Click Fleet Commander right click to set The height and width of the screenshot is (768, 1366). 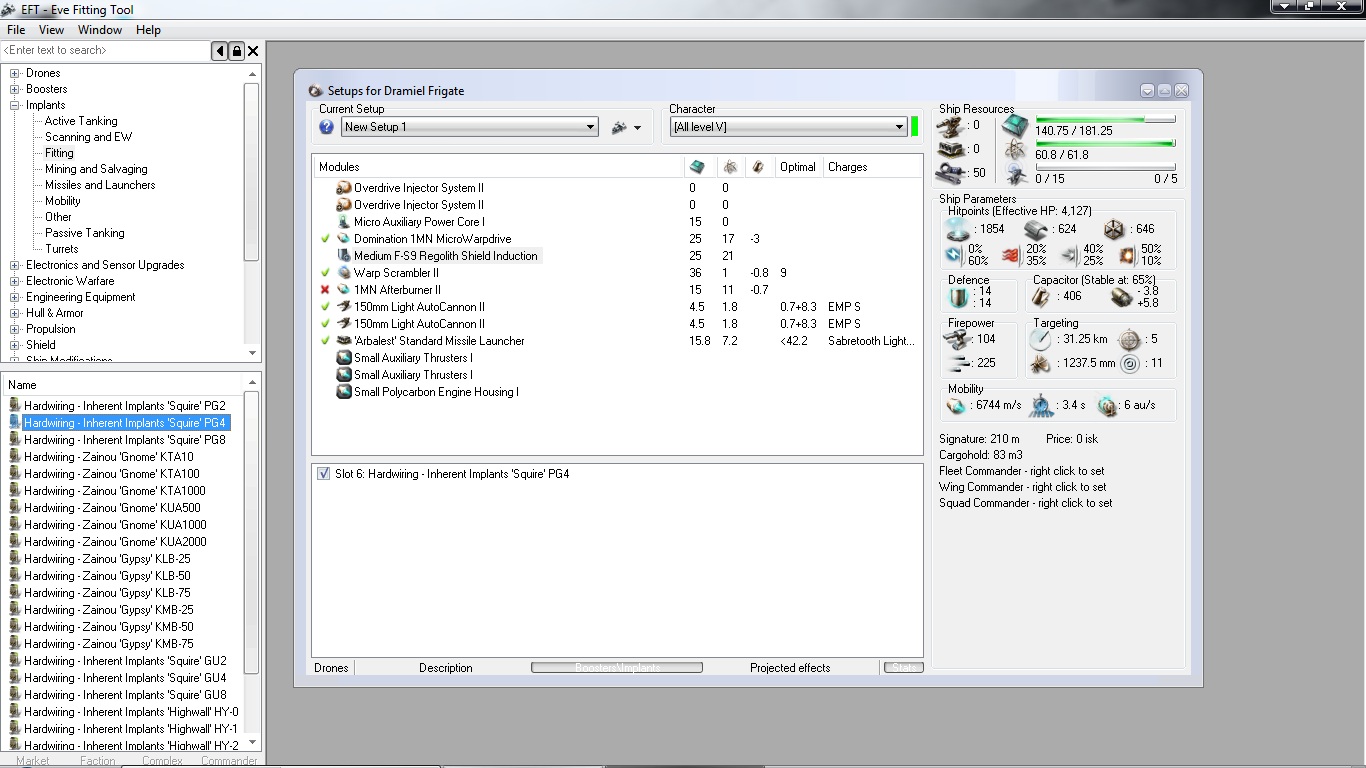[x=1021, y=471]
